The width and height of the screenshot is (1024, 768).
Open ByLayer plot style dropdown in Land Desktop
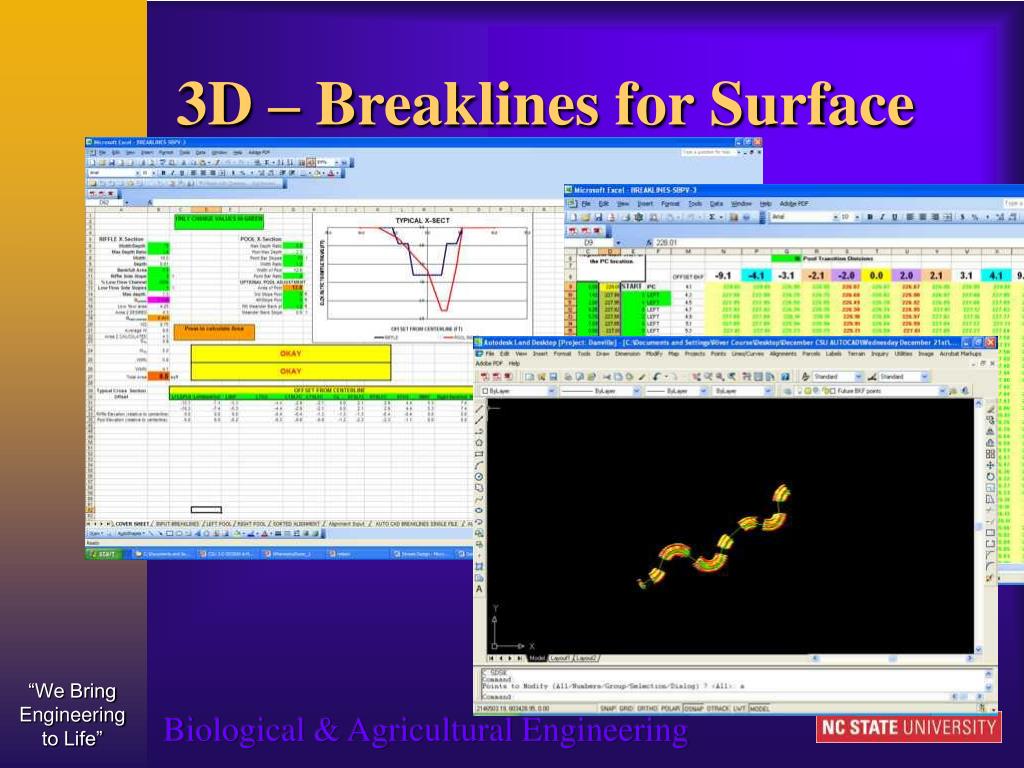click(x=767, y=391)
